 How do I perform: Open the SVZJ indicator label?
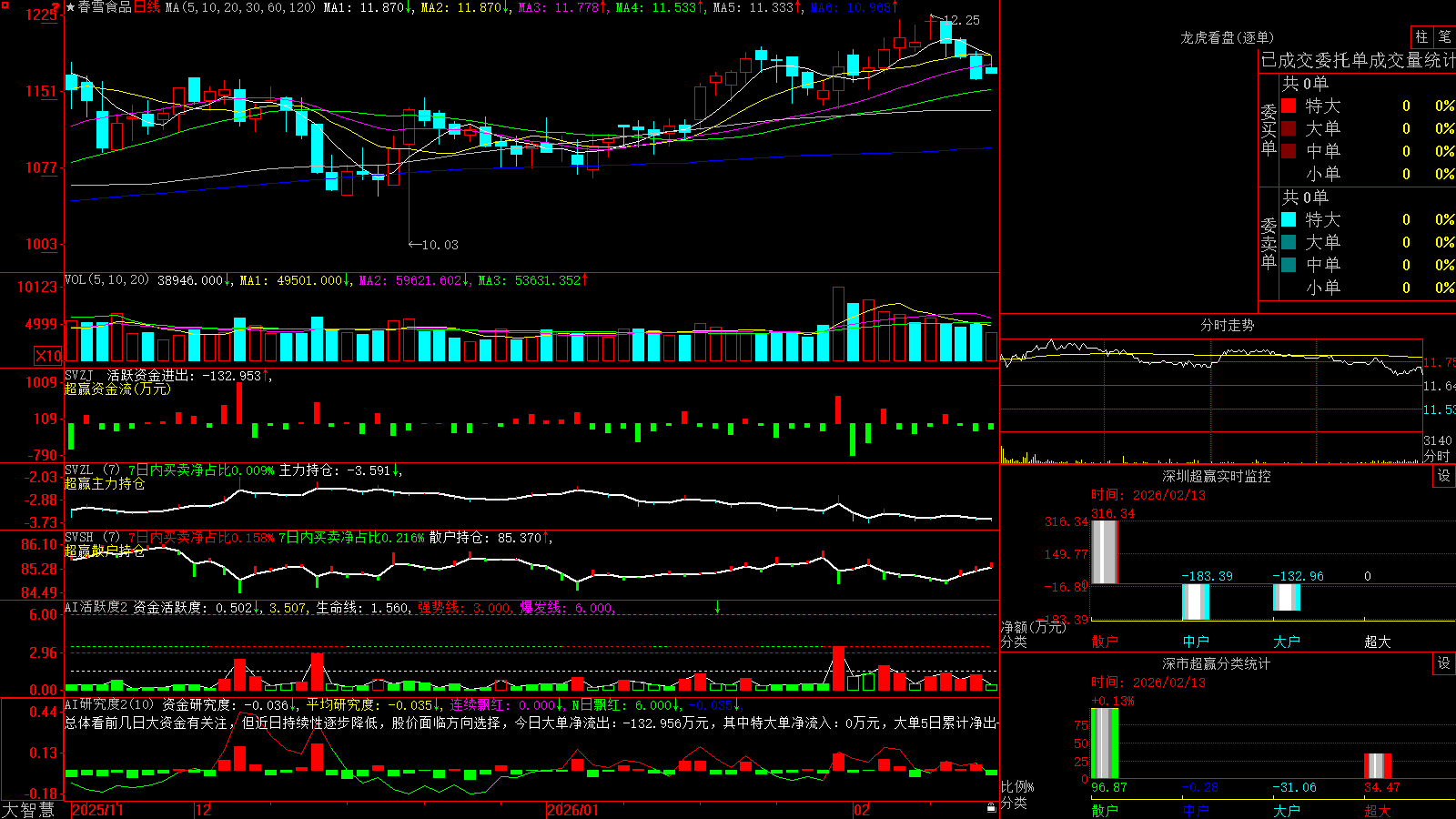click(x=79, y=375)
